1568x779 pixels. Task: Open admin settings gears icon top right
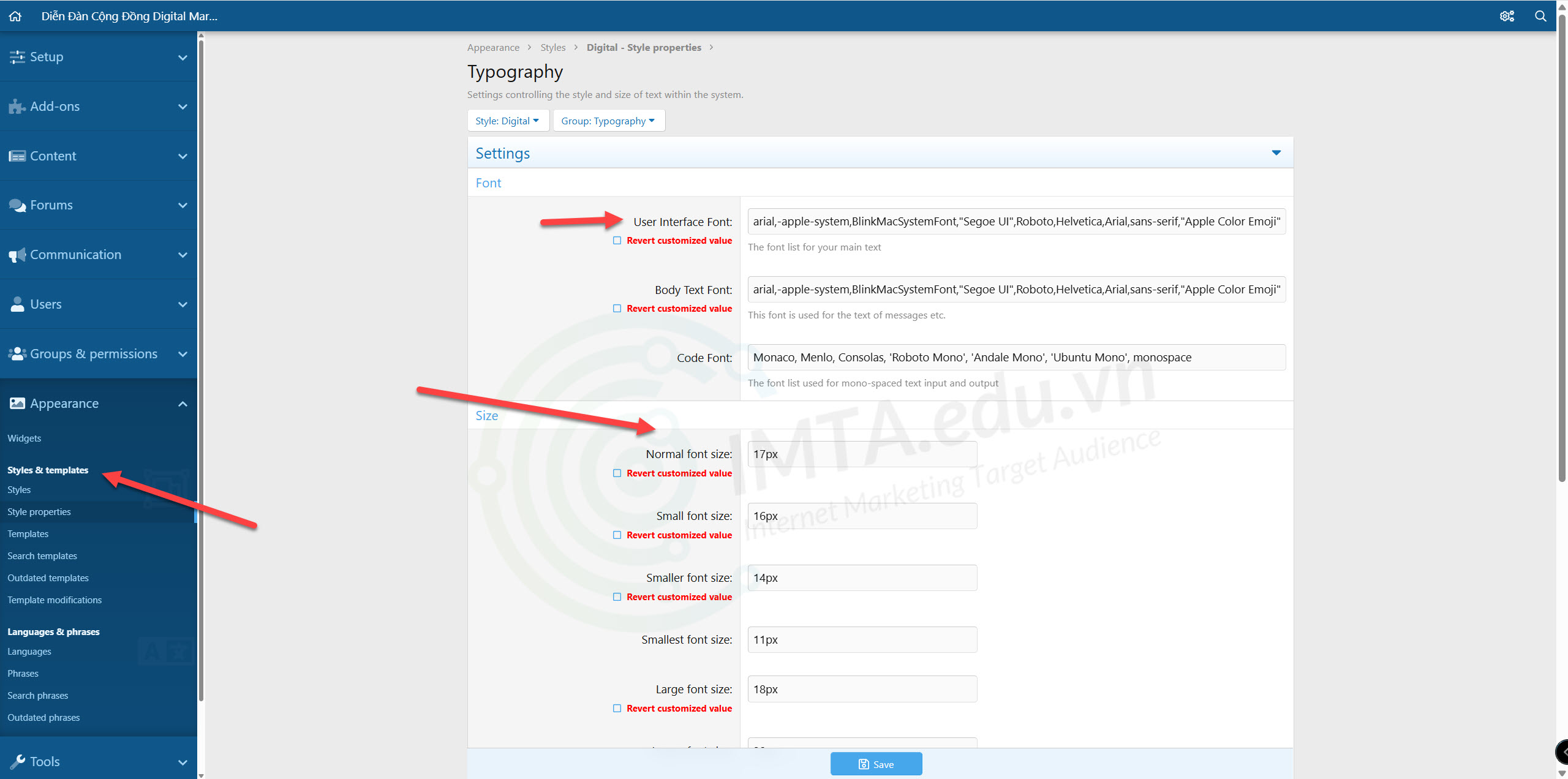coord(1507,17)
